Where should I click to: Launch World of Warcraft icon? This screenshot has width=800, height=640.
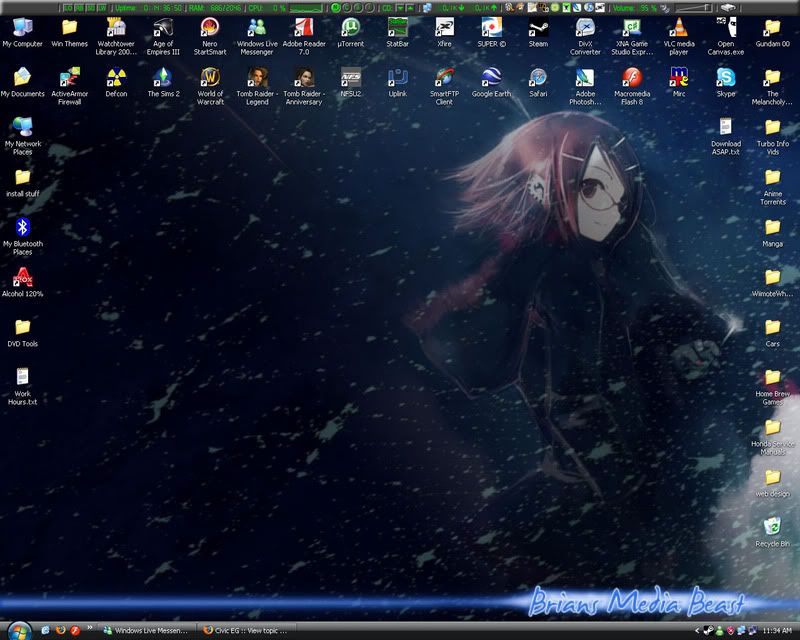pos(210,86)
